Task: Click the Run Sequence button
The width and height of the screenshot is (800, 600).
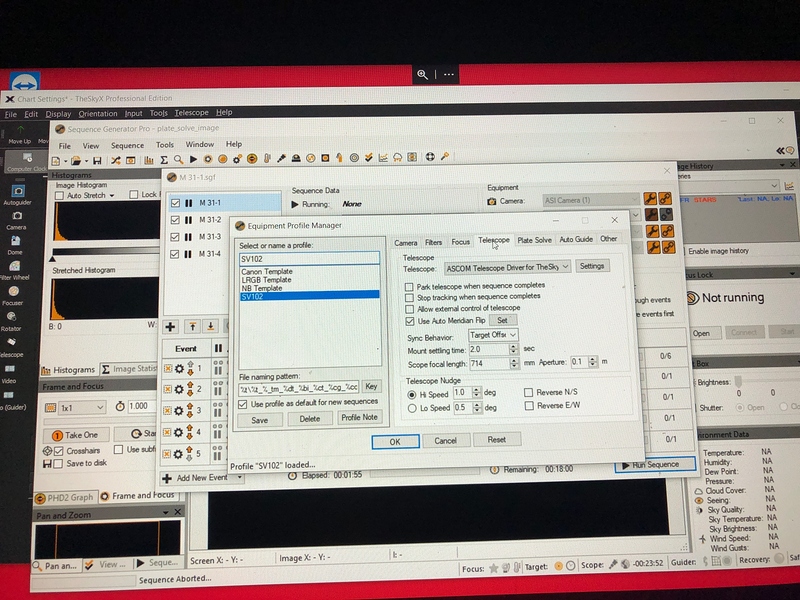Action: click(655, 465)
